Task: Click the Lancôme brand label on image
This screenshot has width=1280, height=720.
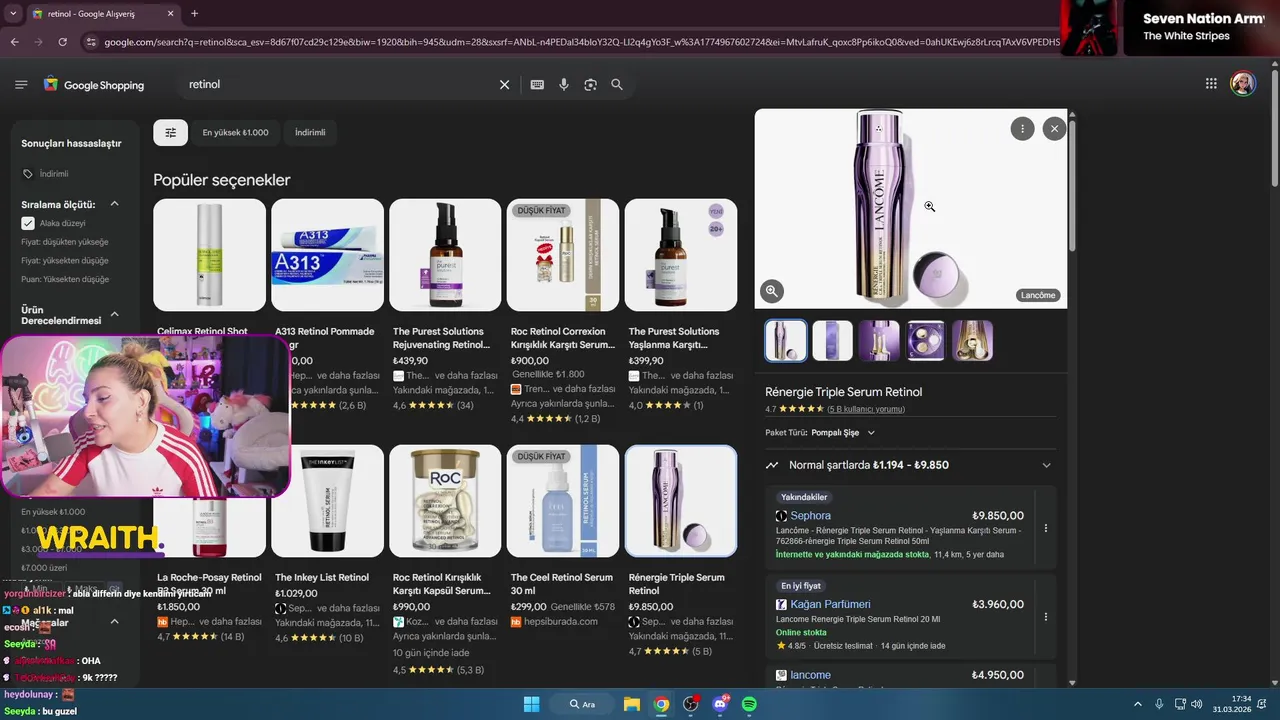Action: point(1038,295)
